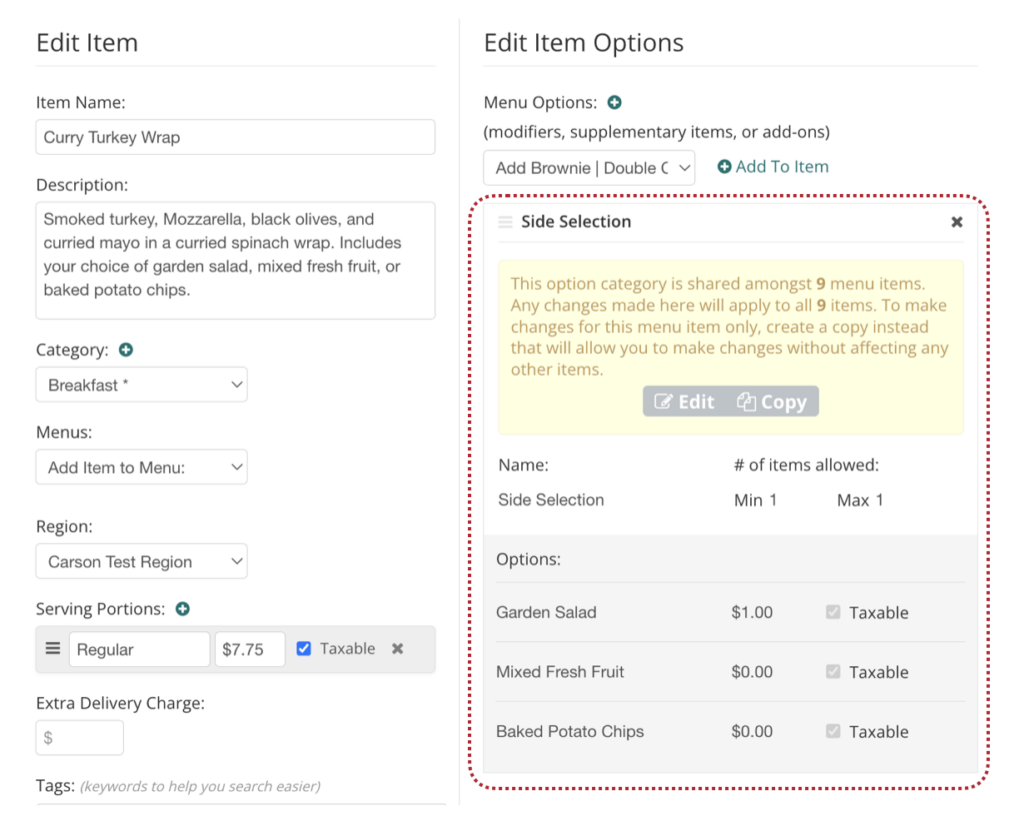This screenshot has height=826, width=1024.
Task: Click the plus icon next to Menu Options
Action: [615, 102]
